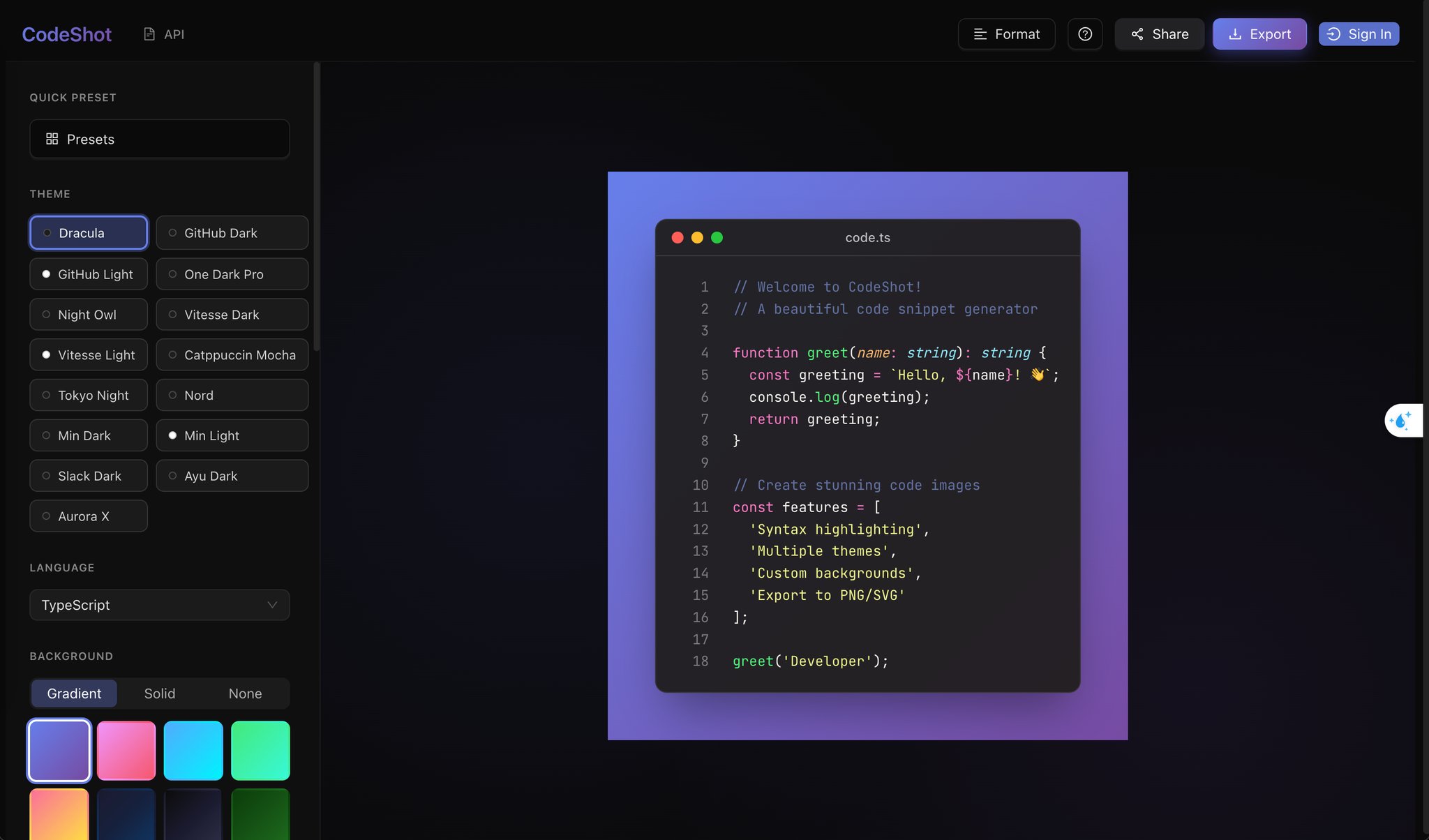Click the "return greeting;" line
Screen dimensions: 1429x840
(814, 419)
